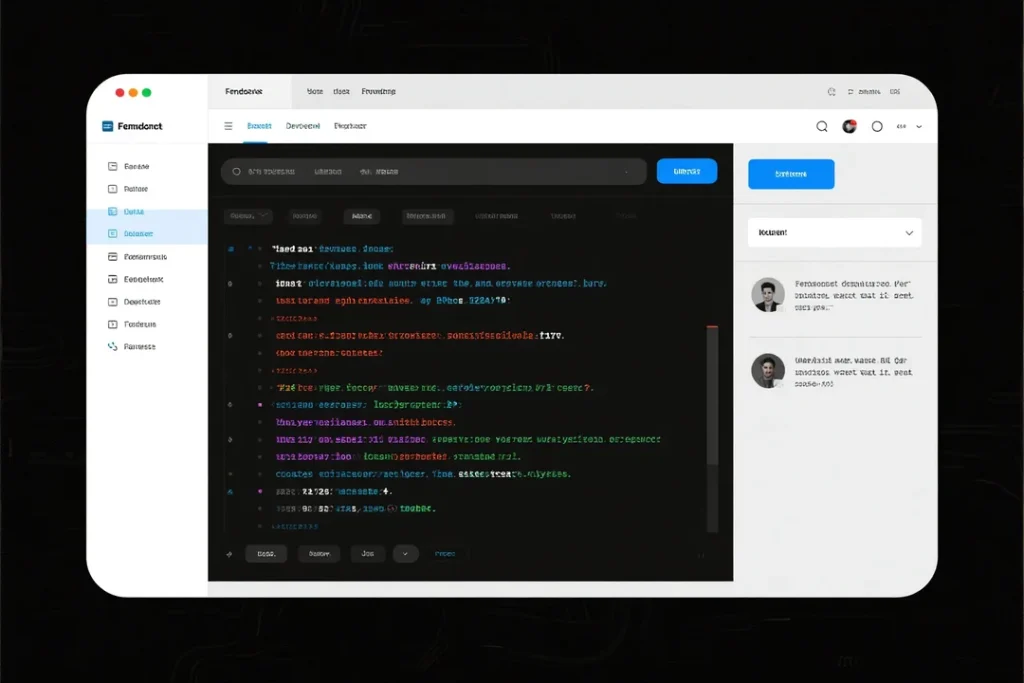Open the user avatar in the top right
This screenshot has width=1024, height=683.
click(x=849, y=126)
